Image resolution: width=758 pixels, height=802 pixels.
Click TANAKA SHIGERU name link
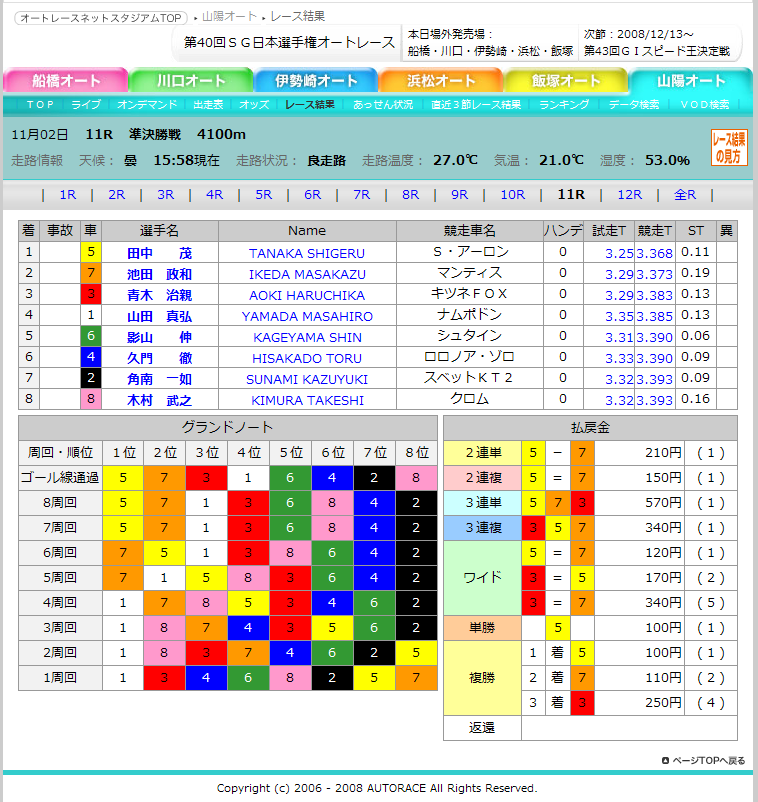click(307, 253)
